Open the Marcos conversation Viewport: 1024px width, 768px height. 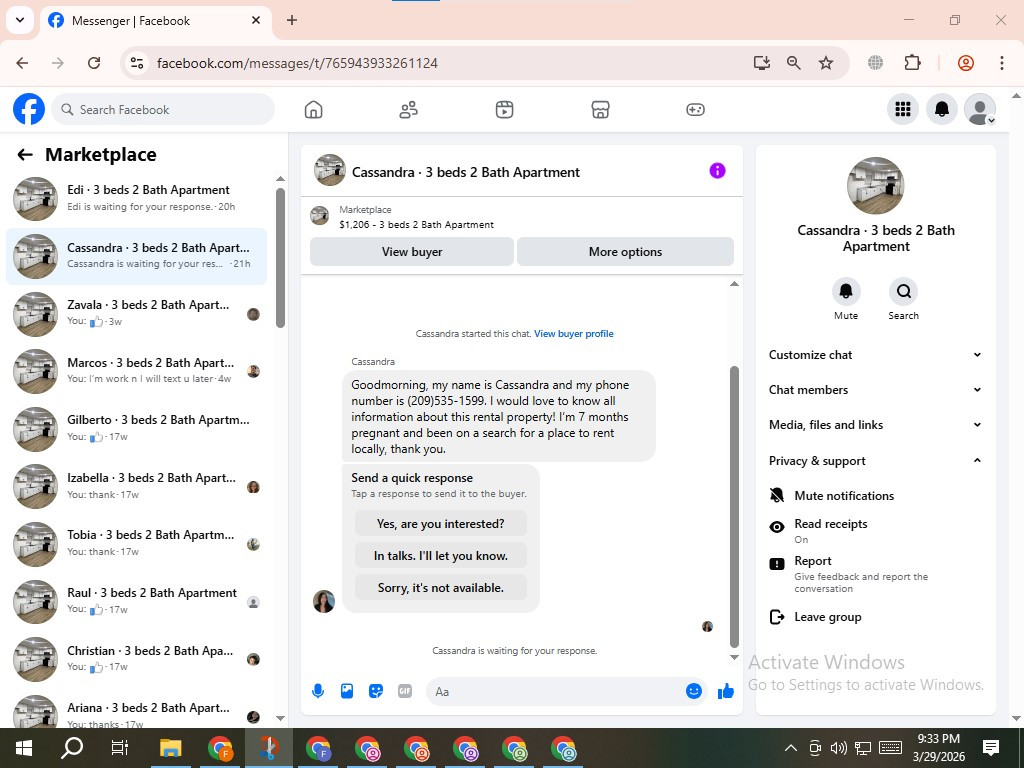click(x=136, y=371)
